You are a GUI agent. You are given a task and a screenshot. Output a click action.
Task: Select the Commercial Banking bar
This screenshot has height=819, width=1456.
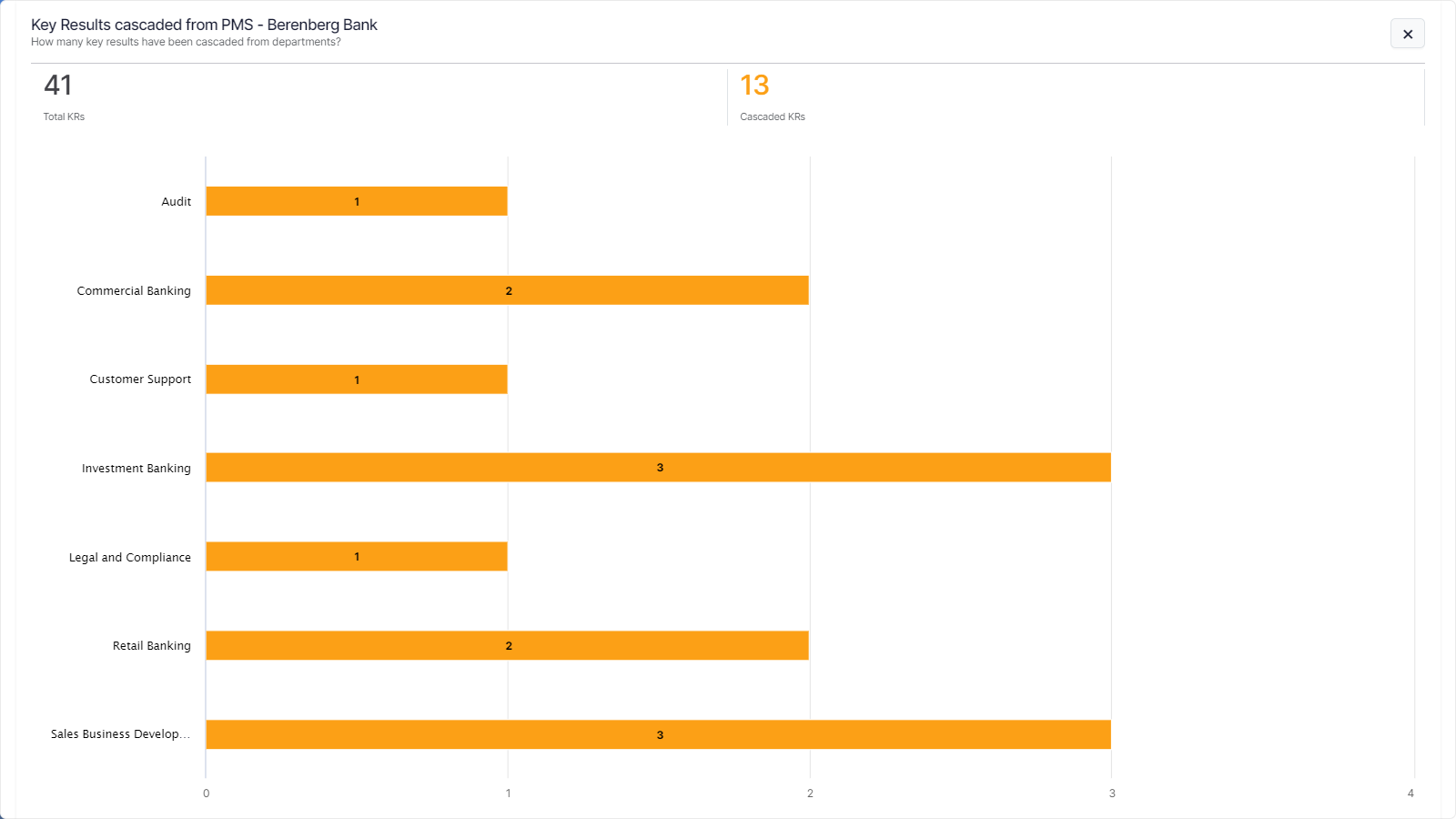click(x=507, y=290)
